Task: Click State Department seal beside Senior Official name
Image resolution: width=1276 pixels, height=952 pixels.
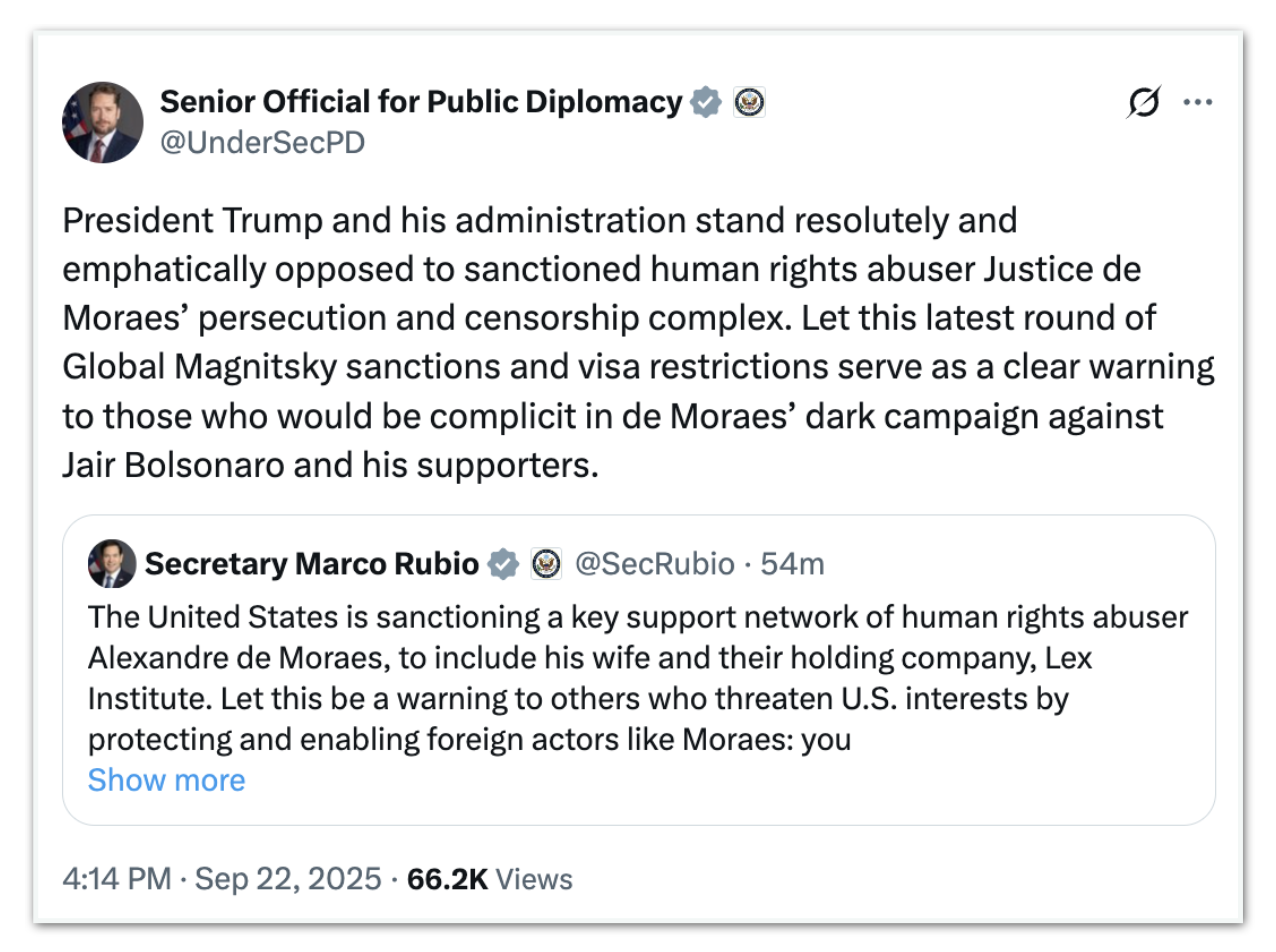Action: pyautogui.click(x=749, y=102)
